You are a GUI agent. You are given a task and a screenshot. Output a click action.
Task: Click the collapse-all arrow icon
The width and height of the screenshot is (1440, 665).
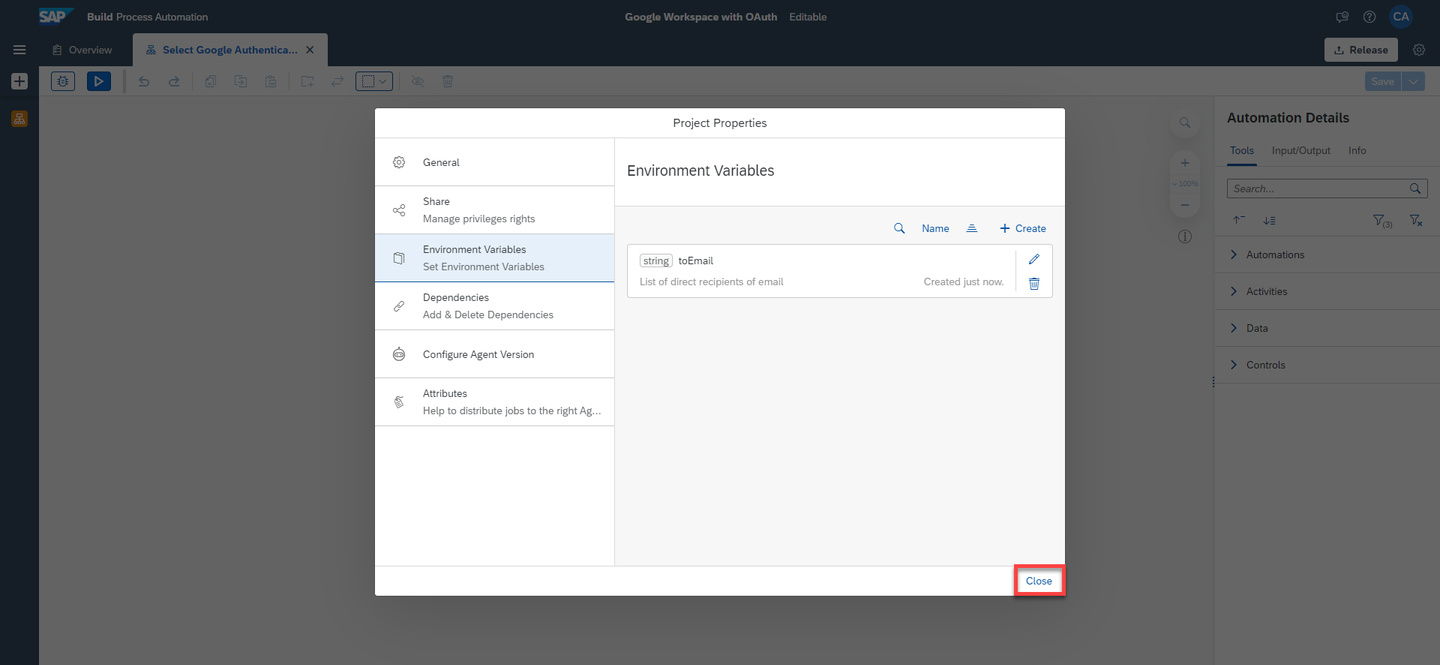pos(1239,220)
